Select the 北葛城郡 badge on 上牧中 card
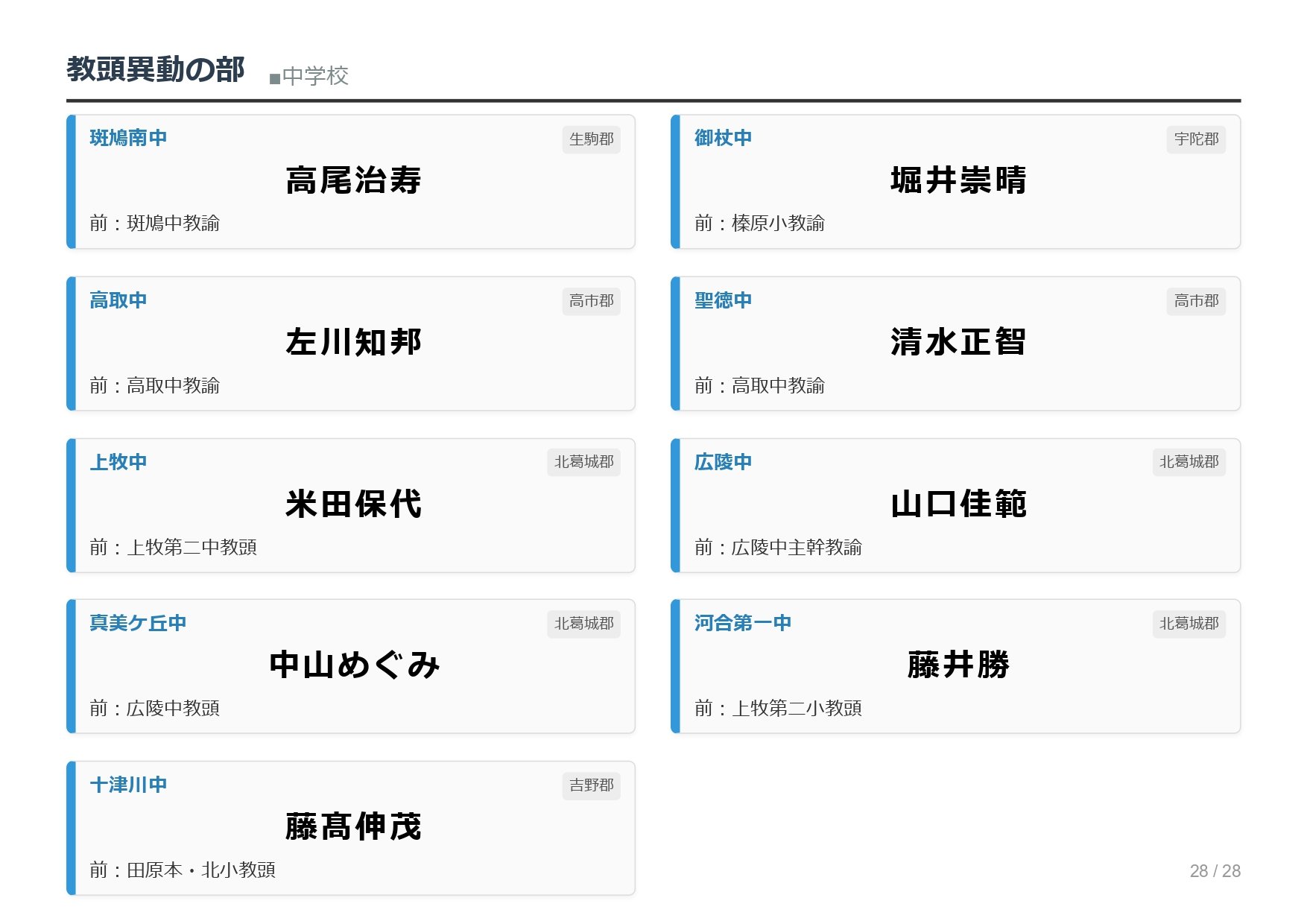The image size is (1307, 924). [583, 462]
